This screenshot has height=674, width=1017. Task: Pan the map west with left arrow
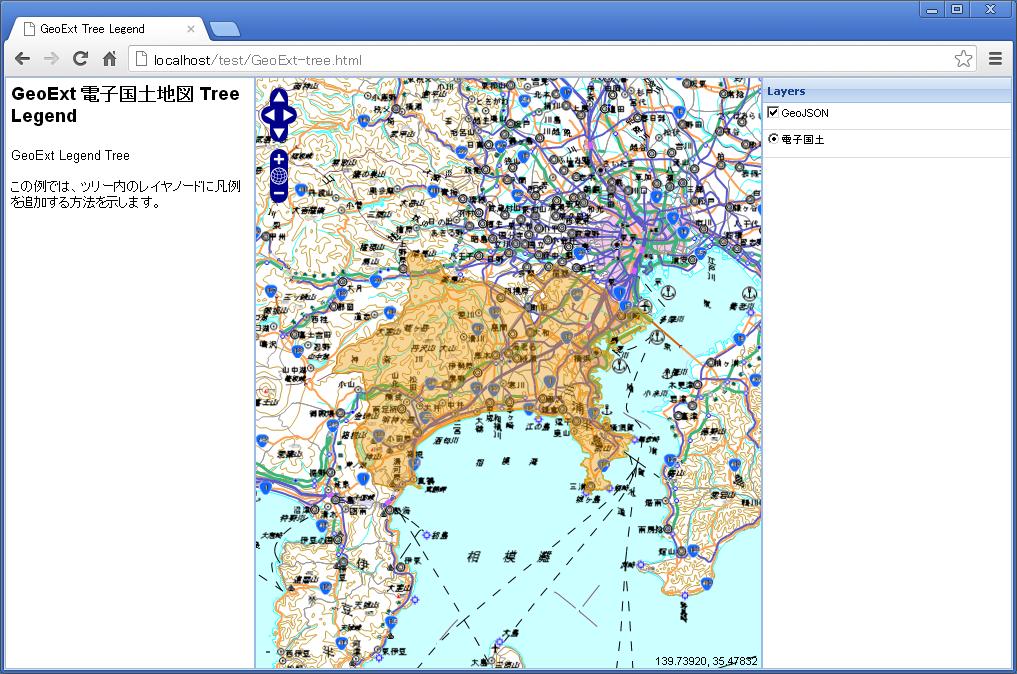tap(268, 115)
